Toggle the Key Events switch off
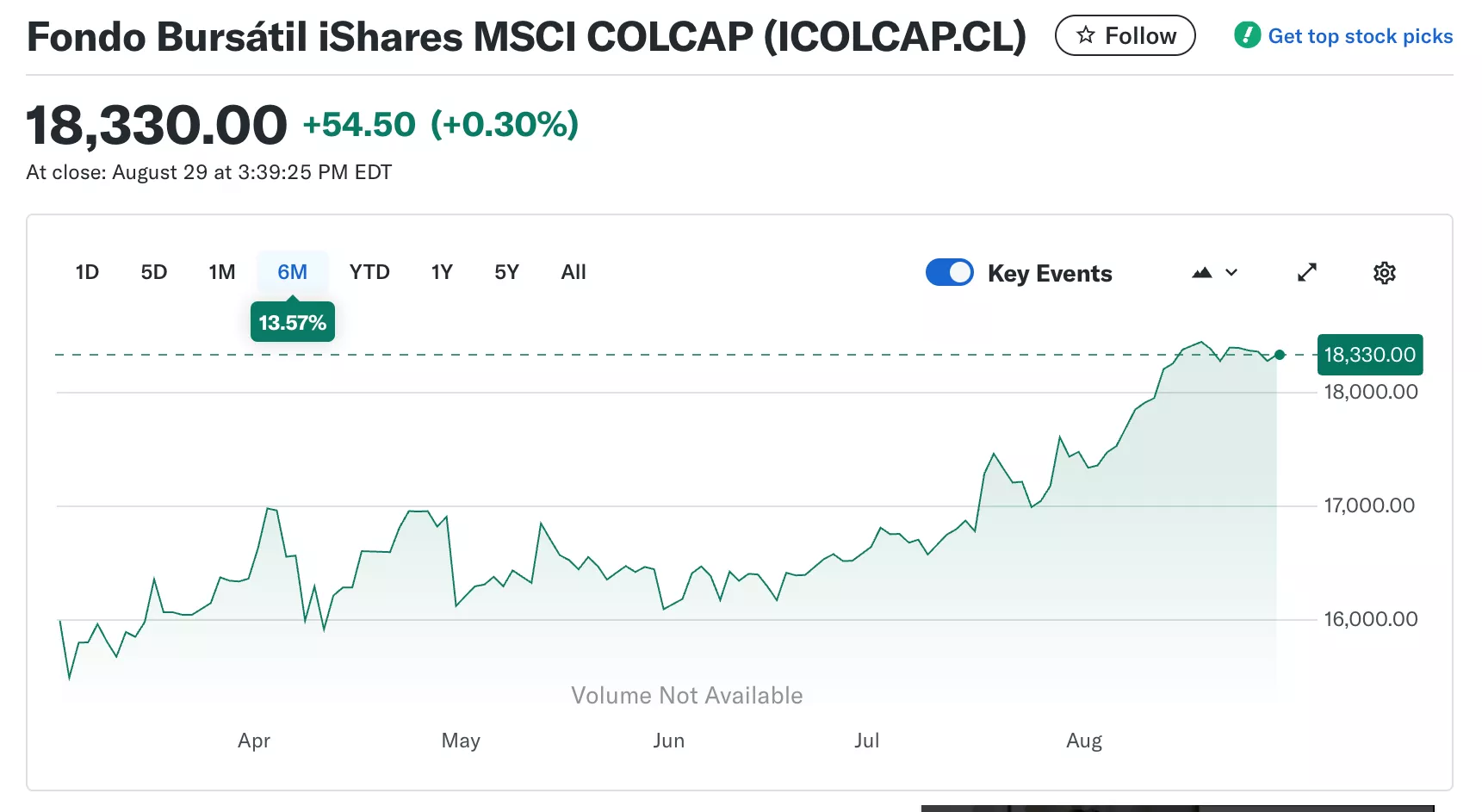 (x=949, y=272)
